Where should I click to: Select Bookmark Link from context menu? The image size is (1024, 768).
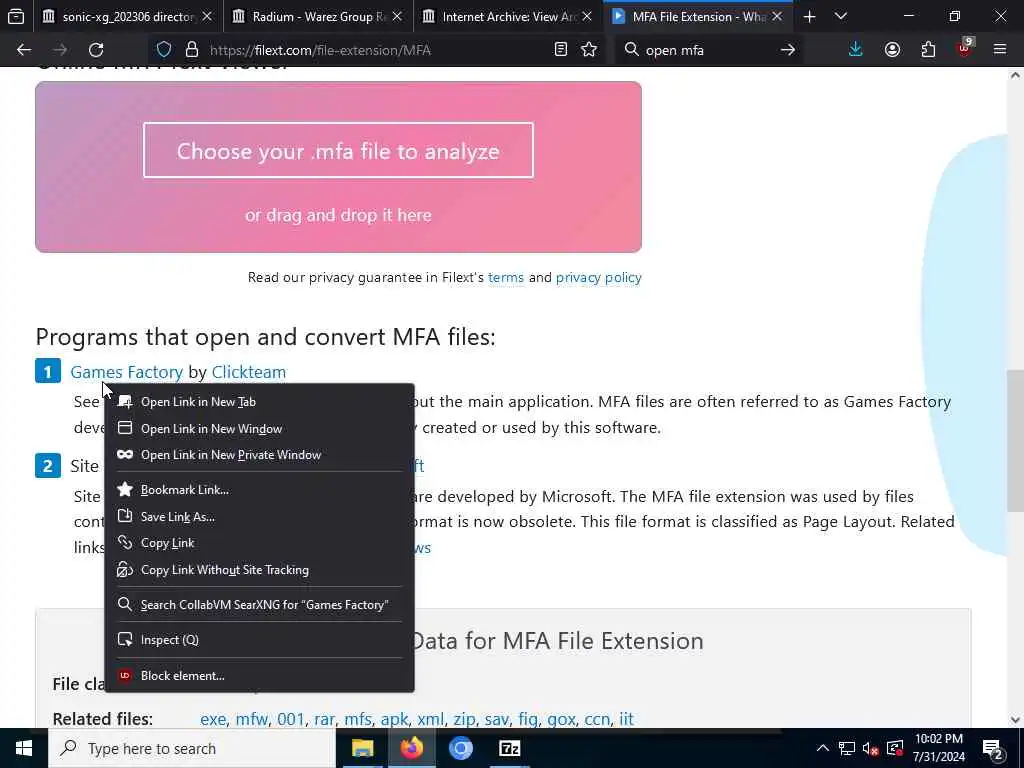(x=259, y=489)
